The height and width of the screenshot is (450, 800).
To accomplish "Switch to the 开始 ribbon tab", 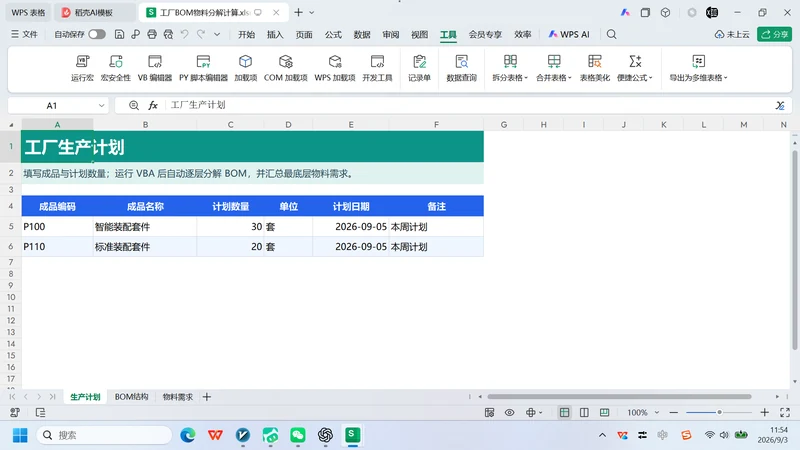I will click(x=246, y=34).
